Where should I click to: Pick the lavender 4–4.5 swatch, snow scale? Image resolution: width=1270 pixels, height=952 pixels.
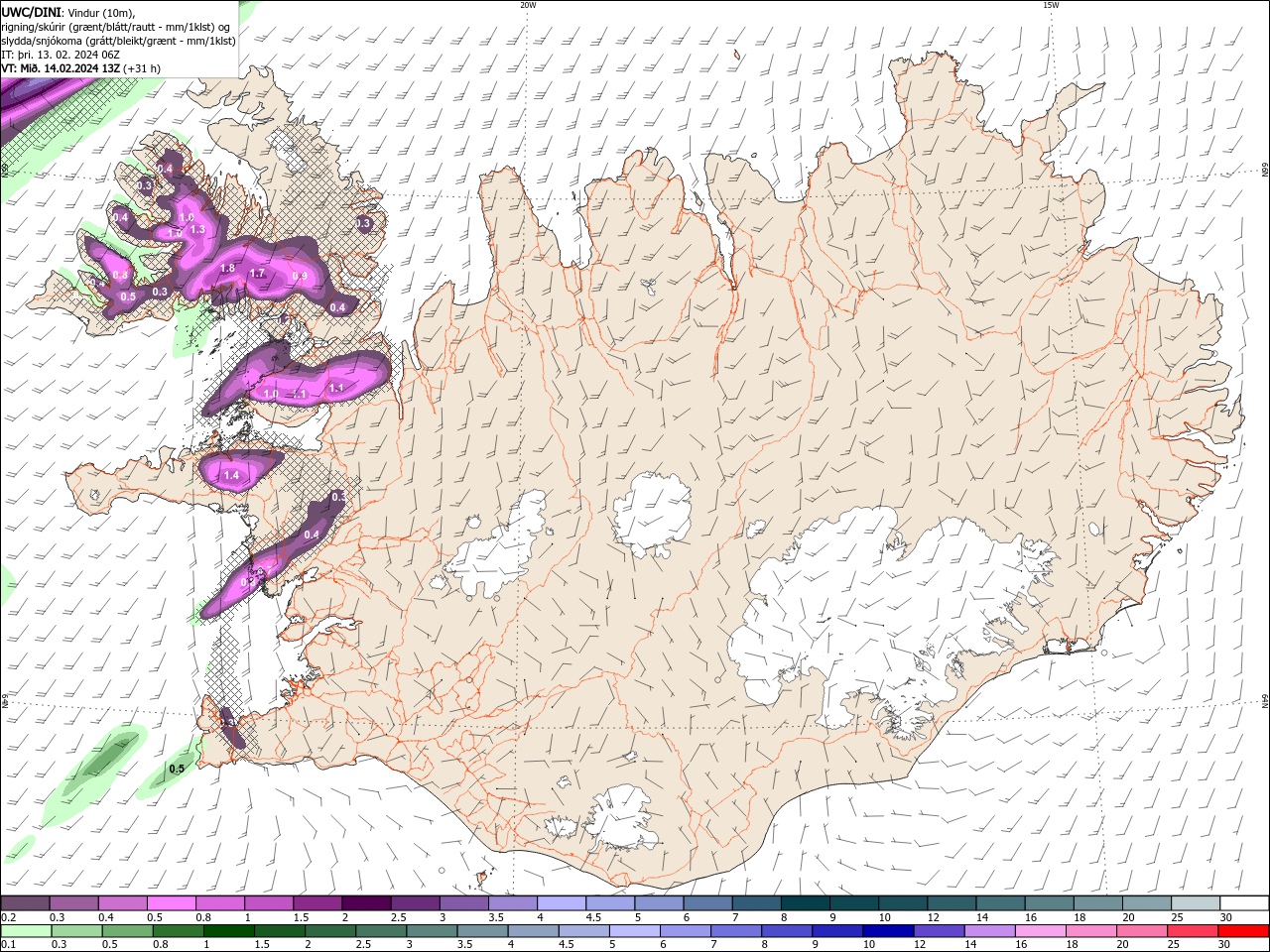click(561, 903)
